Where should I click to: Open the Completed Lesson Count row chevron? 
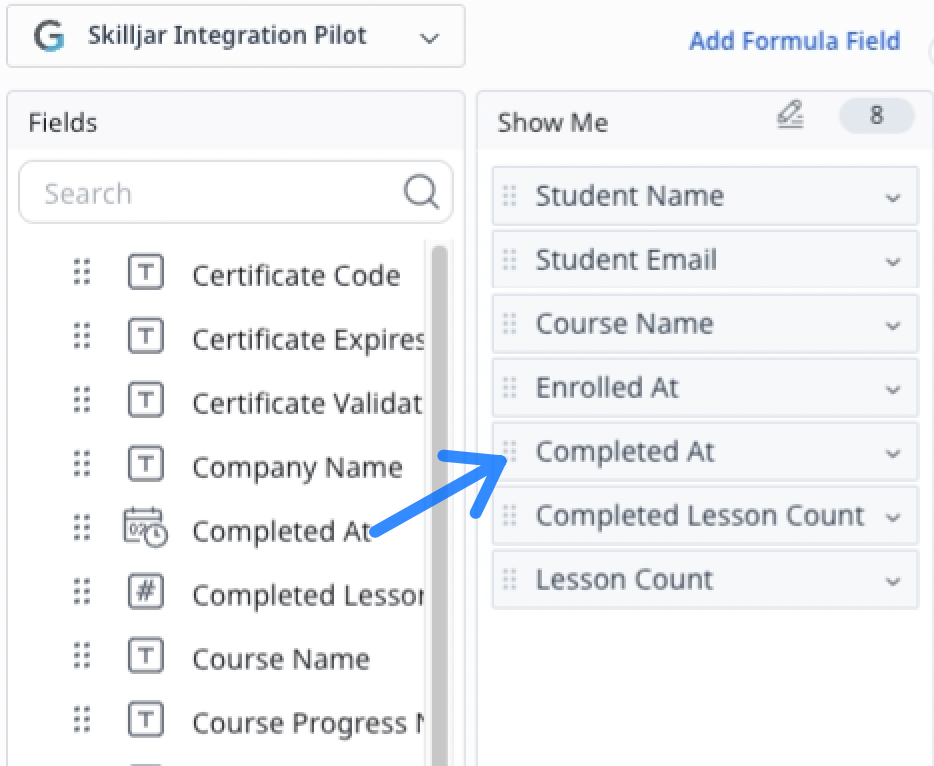pyautogui.click(x=892, y=518)
